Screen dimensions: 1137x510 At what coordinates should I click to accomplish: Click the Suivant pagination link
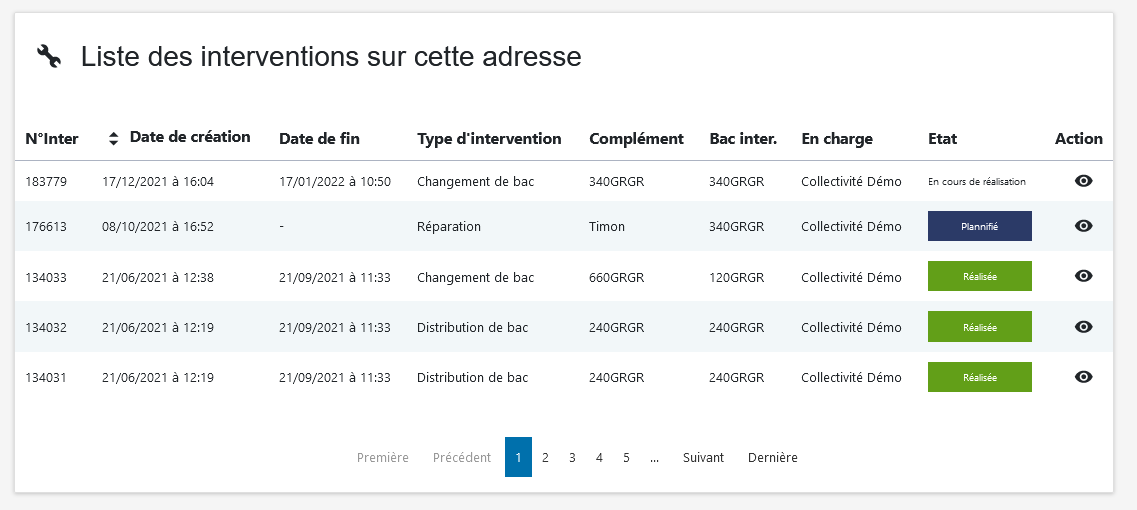[x=703, y=458]
